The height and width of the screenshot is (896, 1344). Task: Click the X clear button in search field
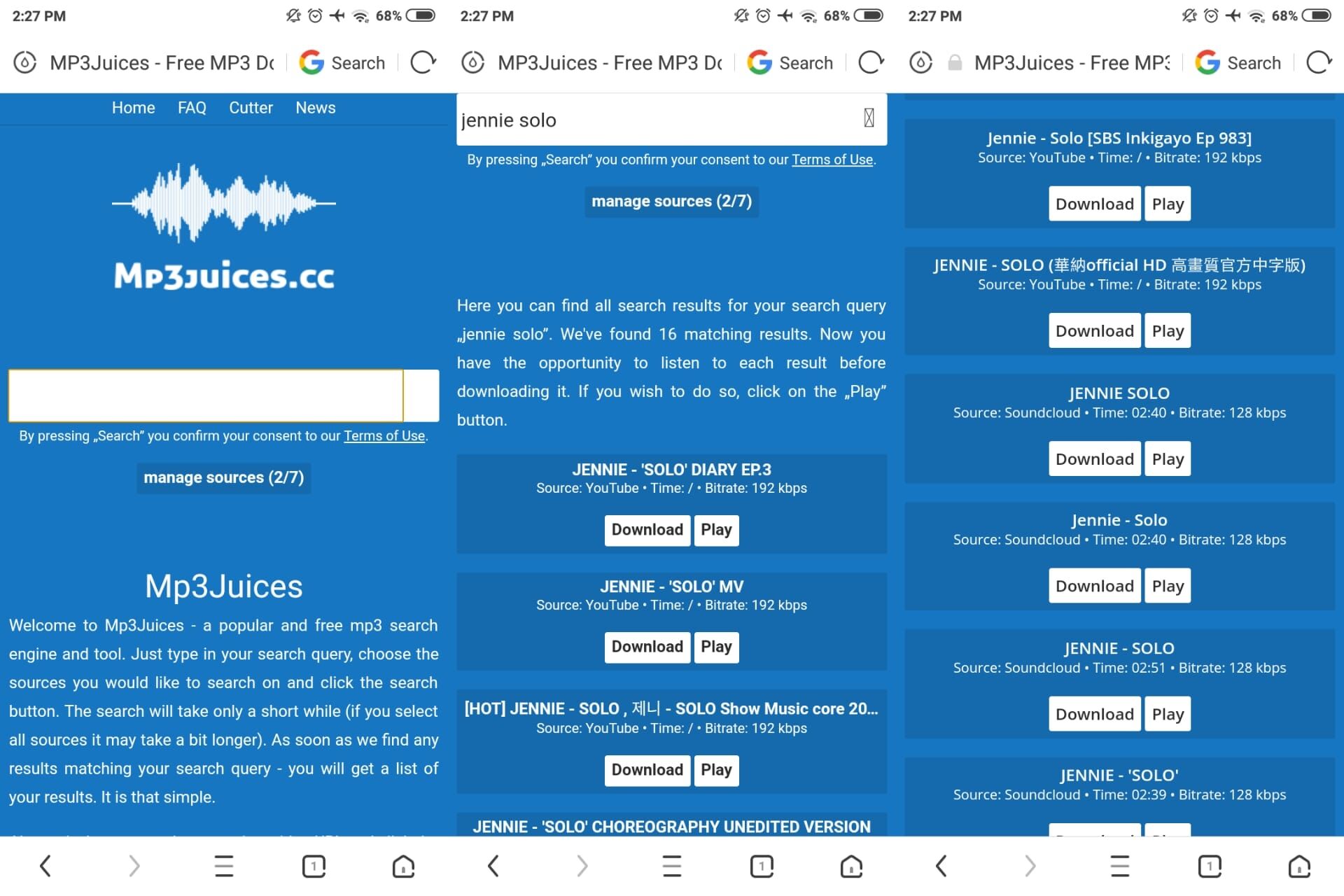868,118
